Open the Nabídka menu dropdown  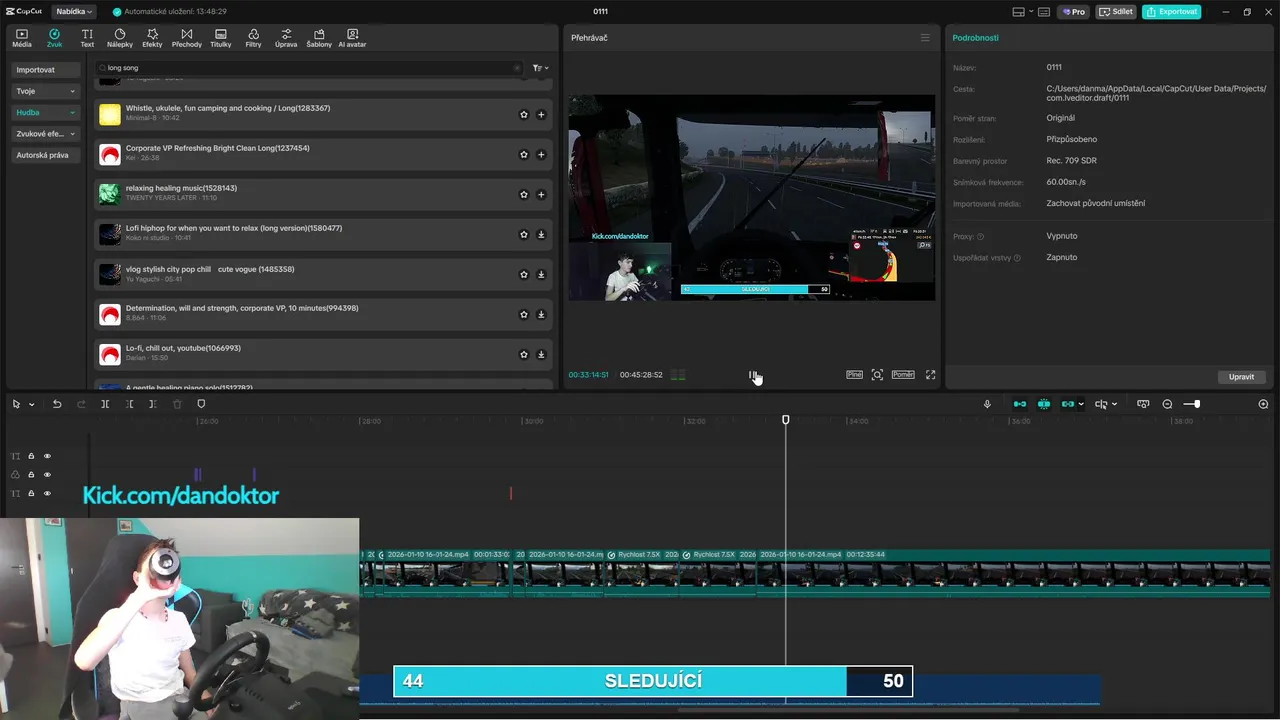[74, 12]
